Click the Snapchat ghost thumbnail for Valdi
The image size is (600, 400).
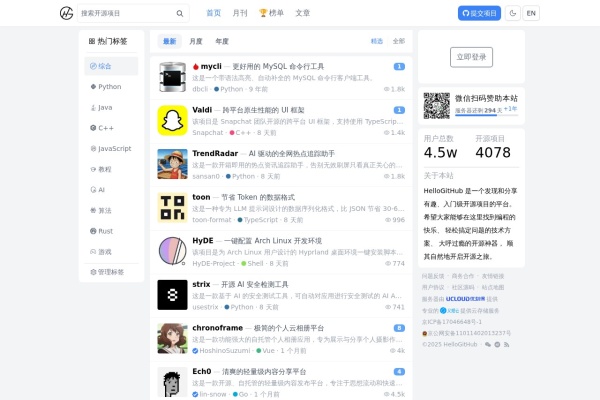(x=172, y=120)
